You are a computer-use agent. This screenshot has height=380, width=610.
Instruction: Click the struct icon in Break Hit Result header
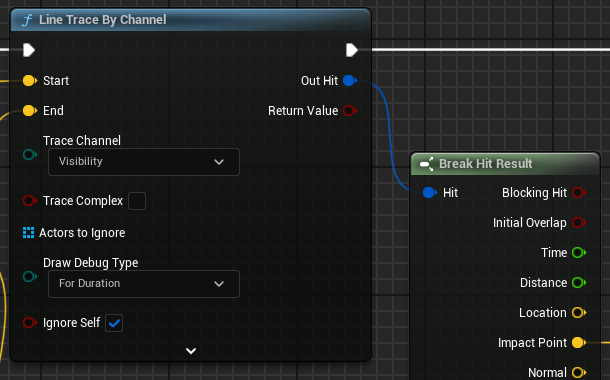(427, 164)
